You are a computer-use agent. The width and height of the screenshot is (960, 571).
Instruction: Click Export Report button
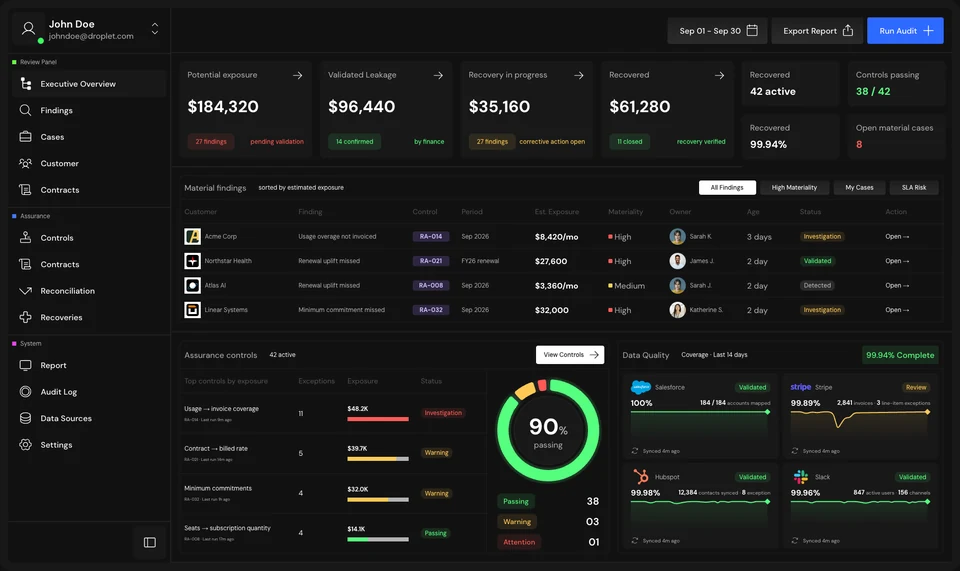817,31
